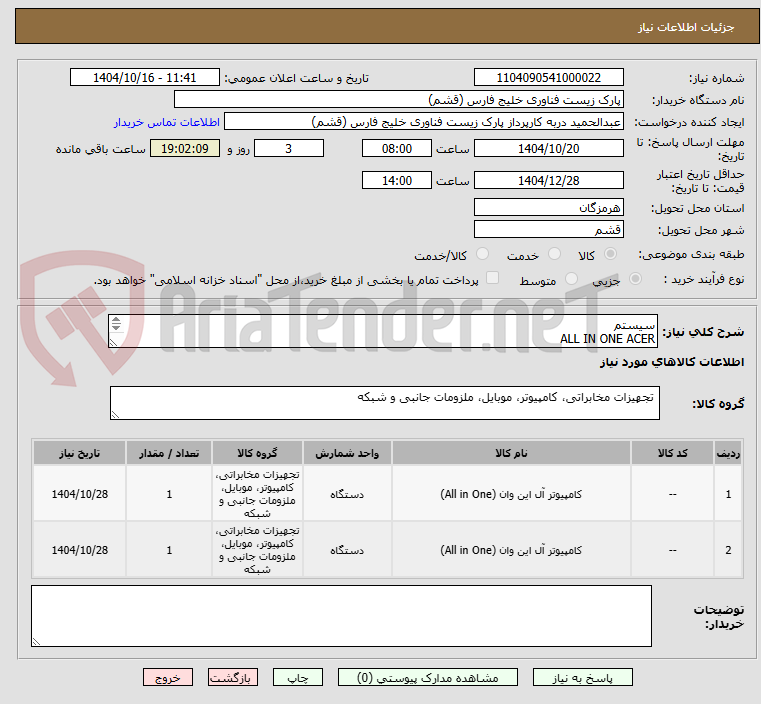Click the تعداد / مقدار column header

pos(169,453)
